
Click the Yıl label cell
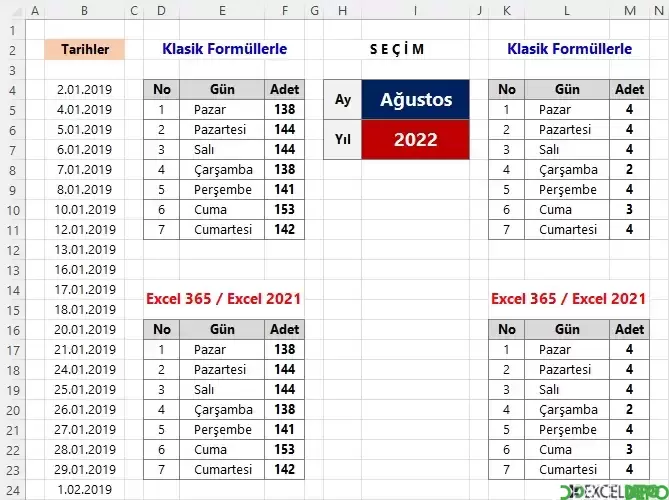343,140
